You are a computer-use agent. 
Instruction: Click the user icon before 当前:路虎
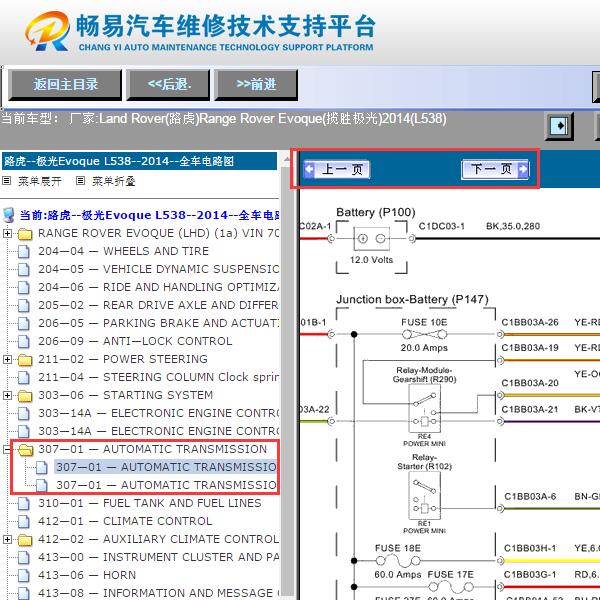9,215
